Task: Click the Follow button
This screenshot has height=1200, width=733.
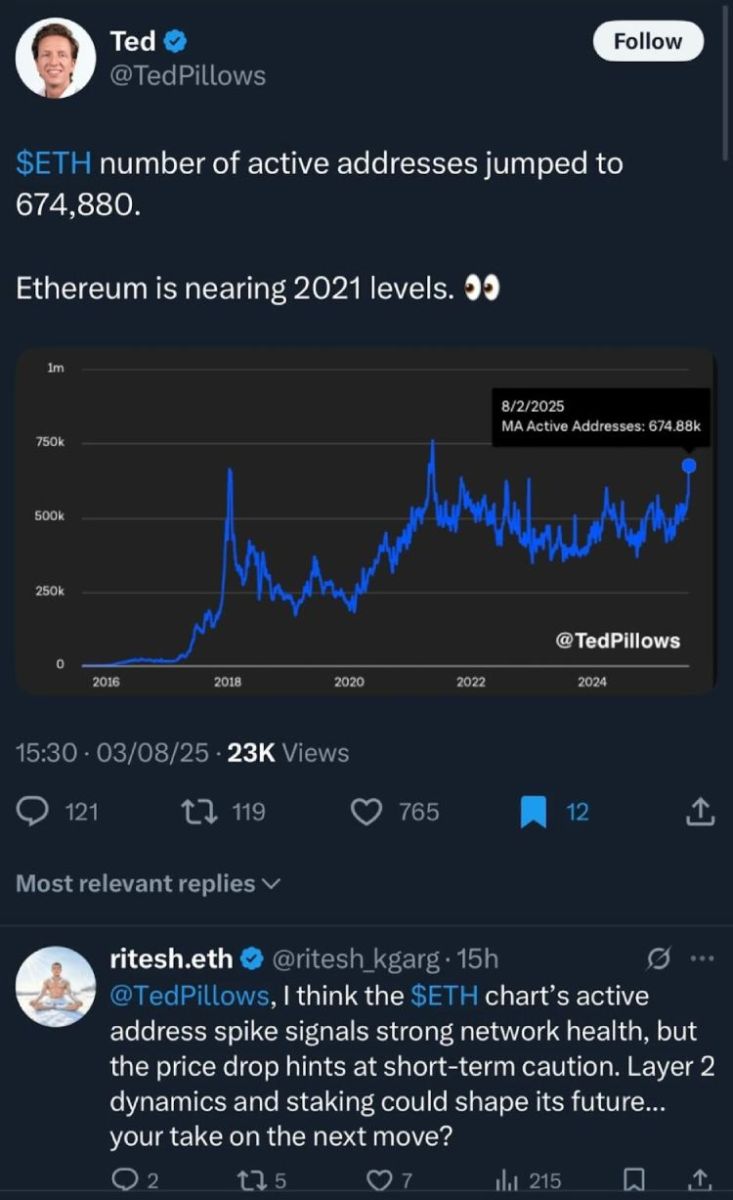Action: (647, 41)
